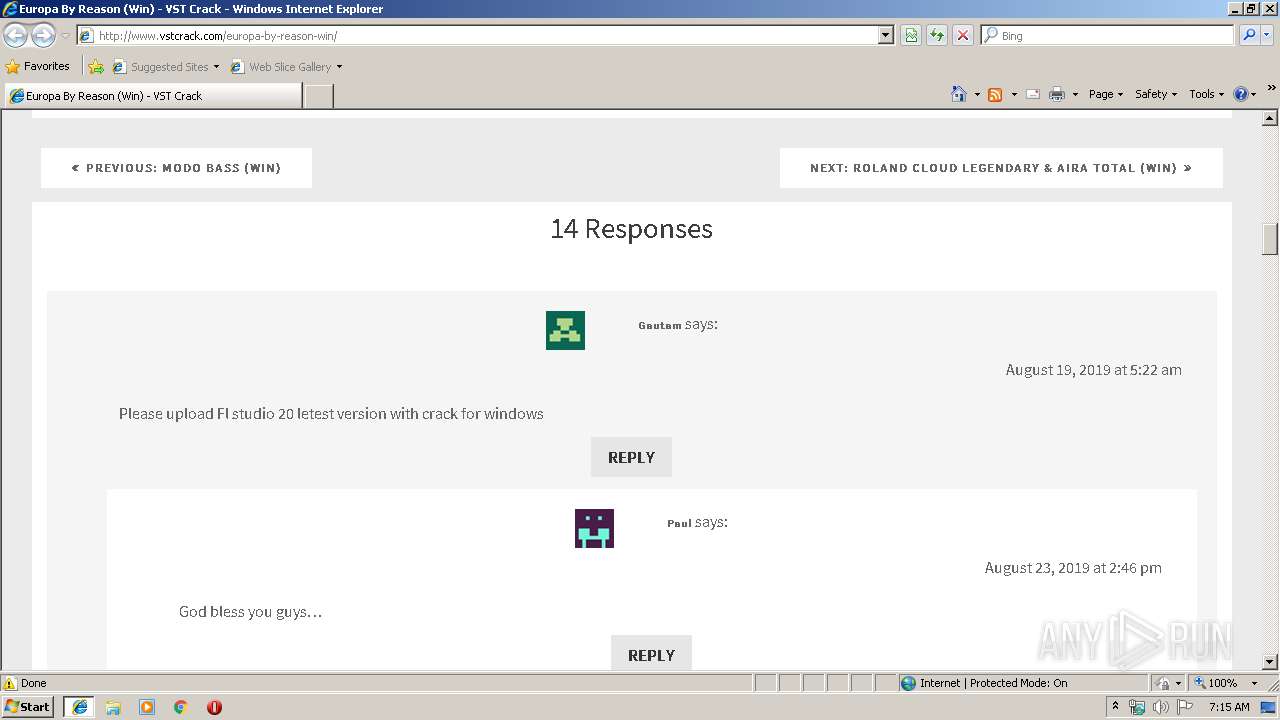Expand the command bar overflow chevron
The width and height of the screenshot is (1280, 720).
pos(1271,88)
